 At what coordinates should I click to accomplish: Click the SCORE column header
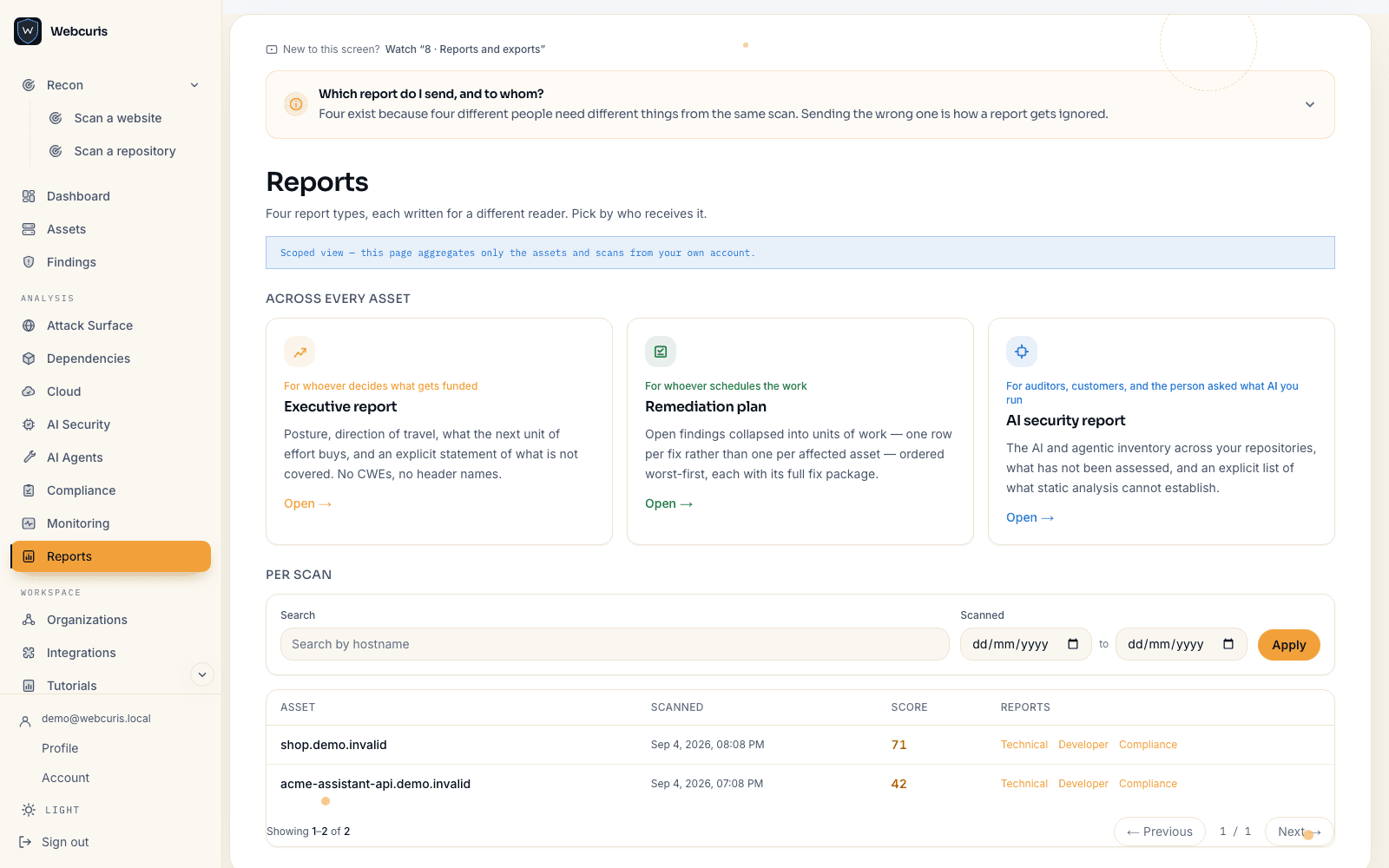[x=909, y=707]
